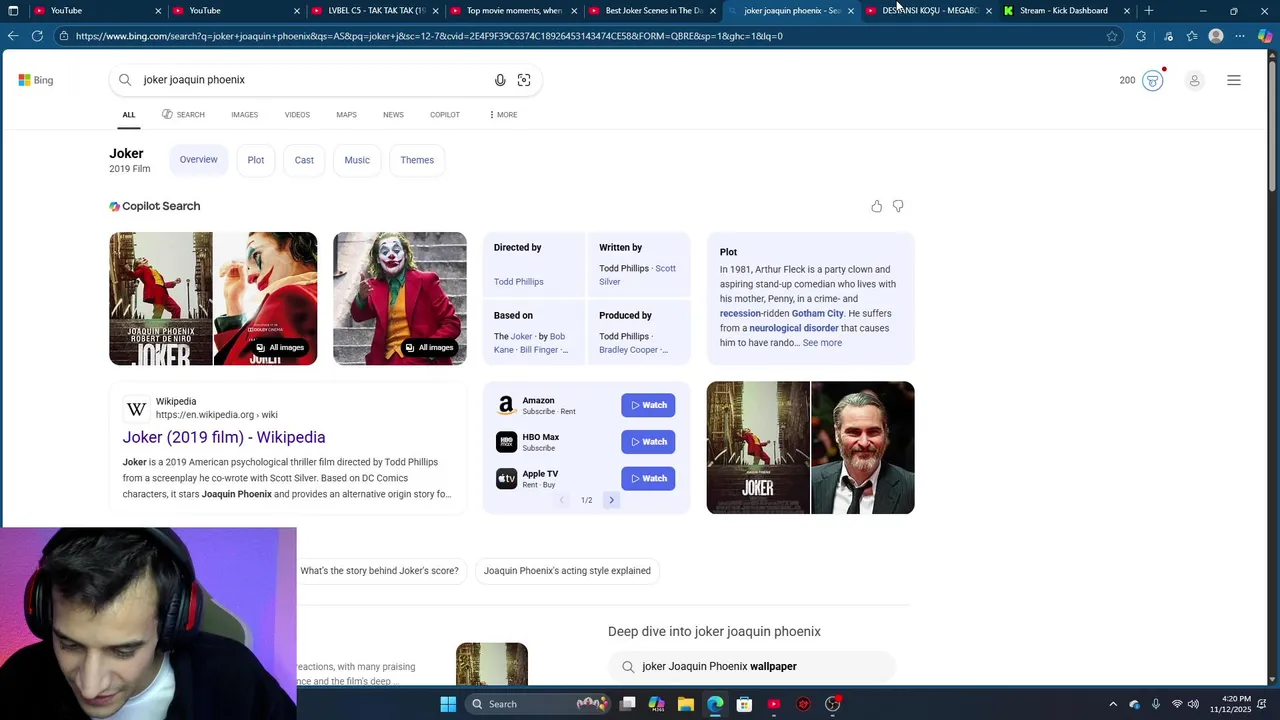Watch Joker on Apple TV
The height and width of the screenshot is (720, 1280).
point(648,478)
